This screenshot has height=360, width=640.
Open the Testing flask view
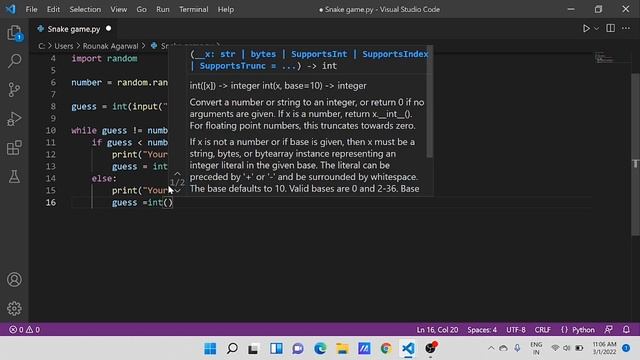click(14, 176)
